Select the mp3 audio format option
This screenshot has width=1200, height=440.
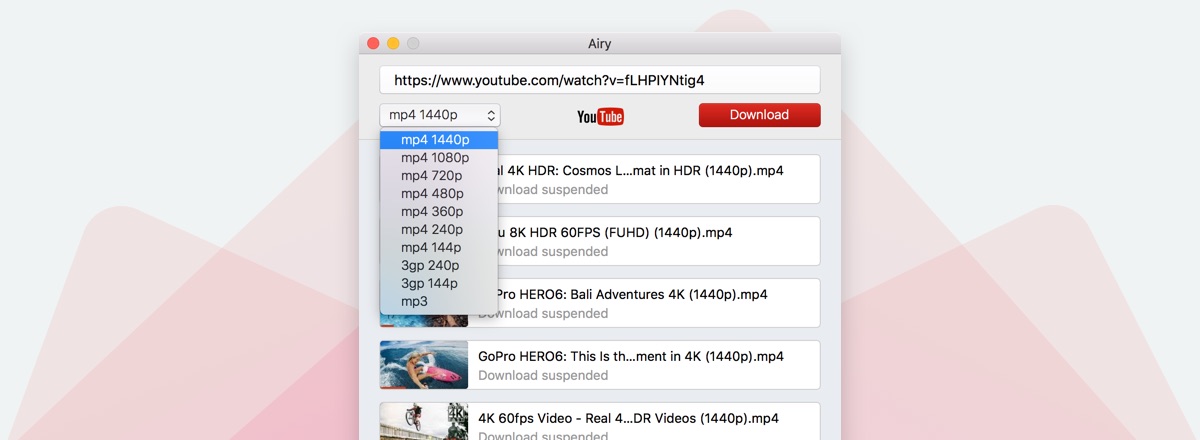(x=439, y=302)
